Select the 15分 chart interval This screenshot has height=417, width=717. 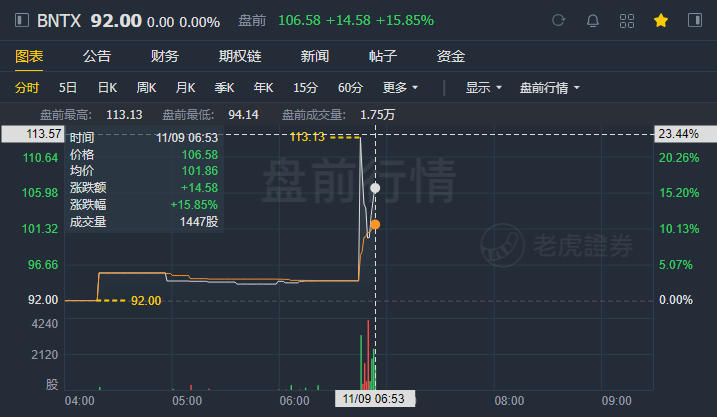point(305,87)
